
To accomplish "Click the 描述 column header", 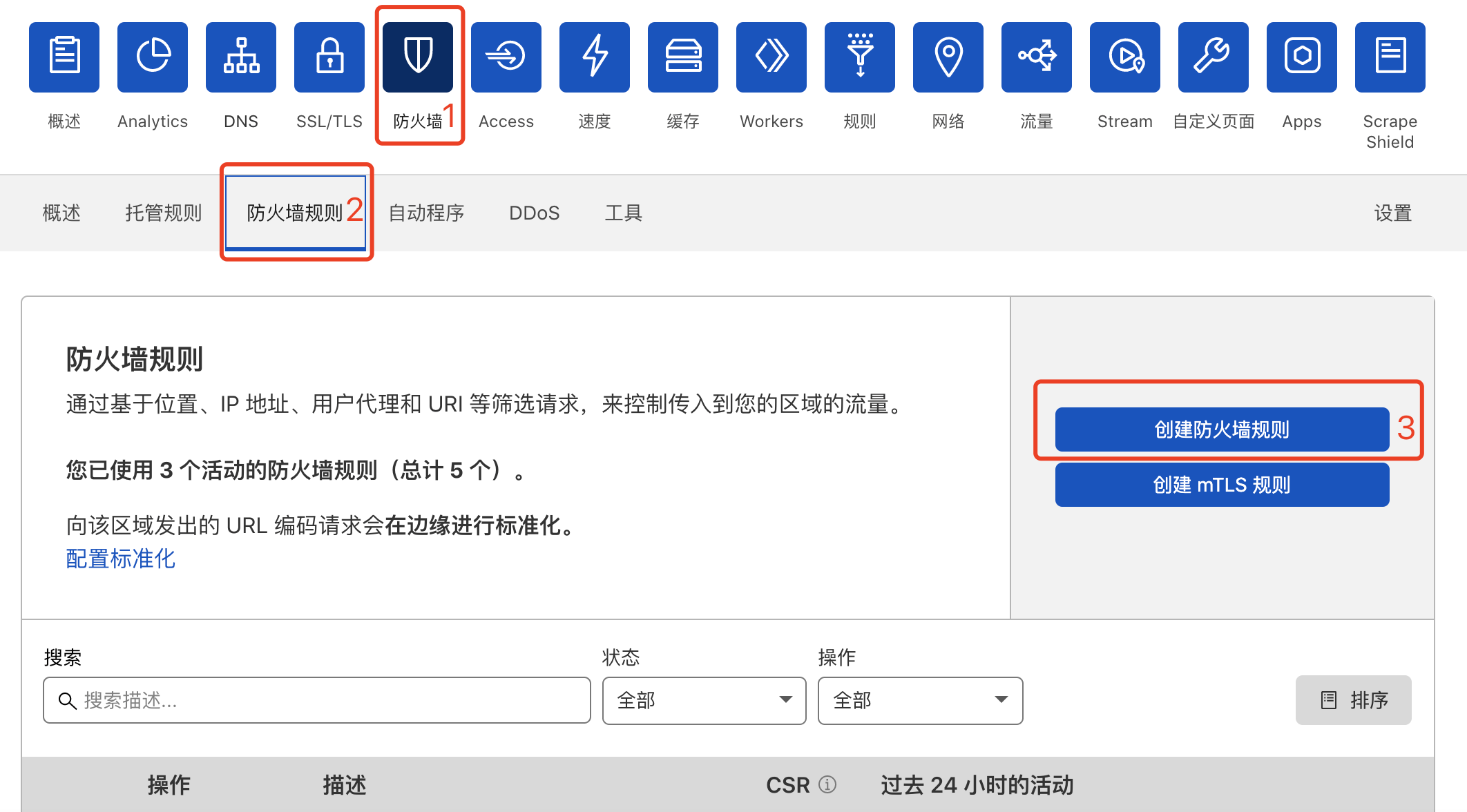I will [x=345, y=784].
